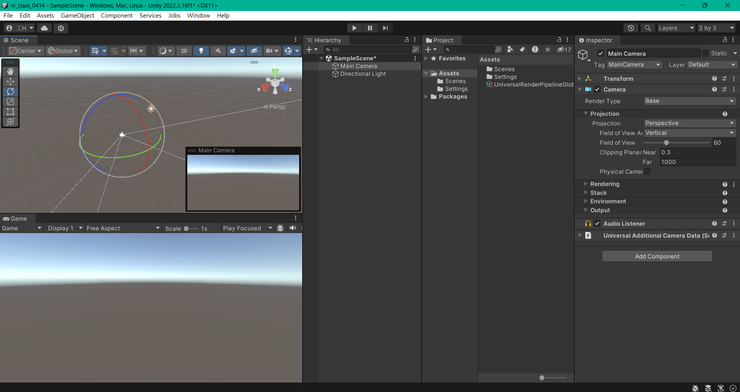Select Directional Light in Hierarchy
740x392 pixels.
(363, 74)
